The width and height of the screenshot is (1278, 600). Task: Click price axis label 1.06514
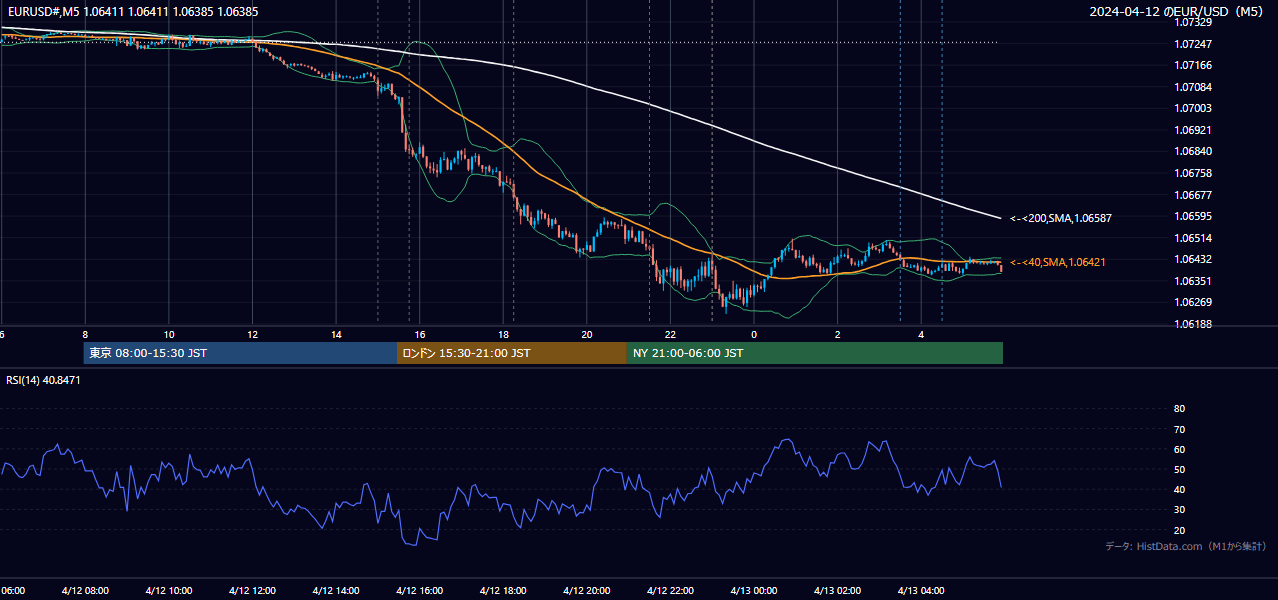pos(1192,238)
